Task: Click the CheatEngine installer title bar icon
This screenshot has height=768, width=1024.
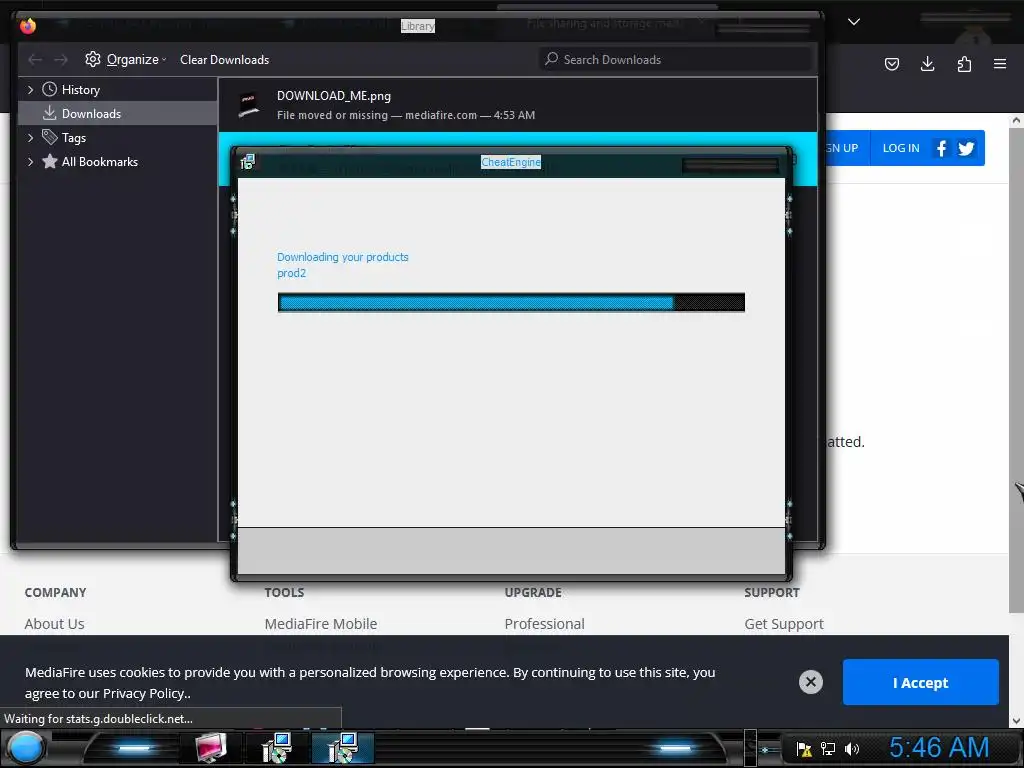Action: 248,162
